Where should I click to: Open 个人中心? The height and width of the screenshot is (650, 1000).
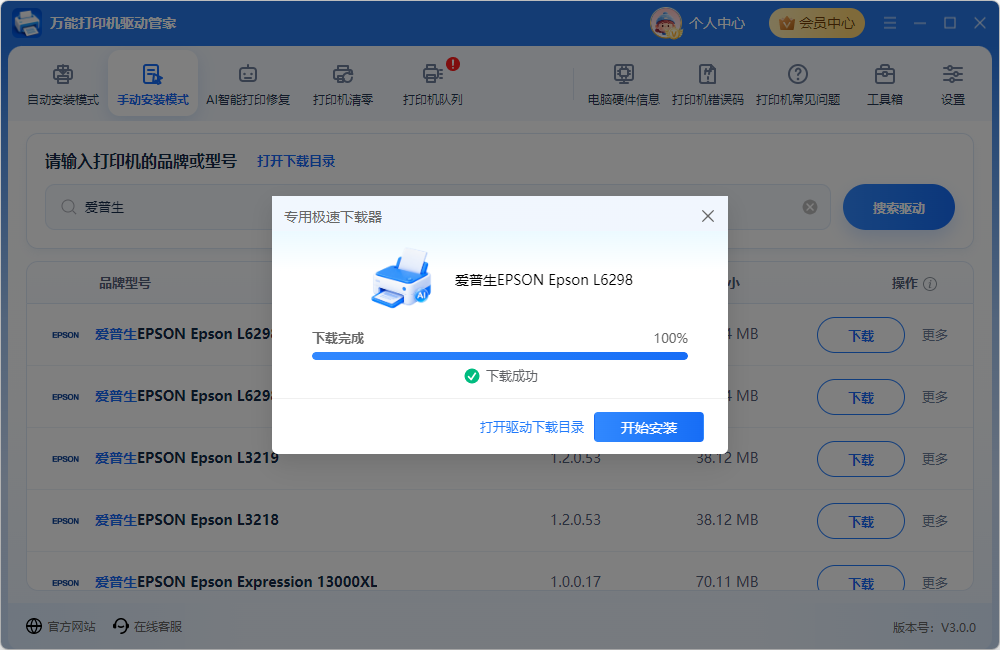tap(717, 24)
